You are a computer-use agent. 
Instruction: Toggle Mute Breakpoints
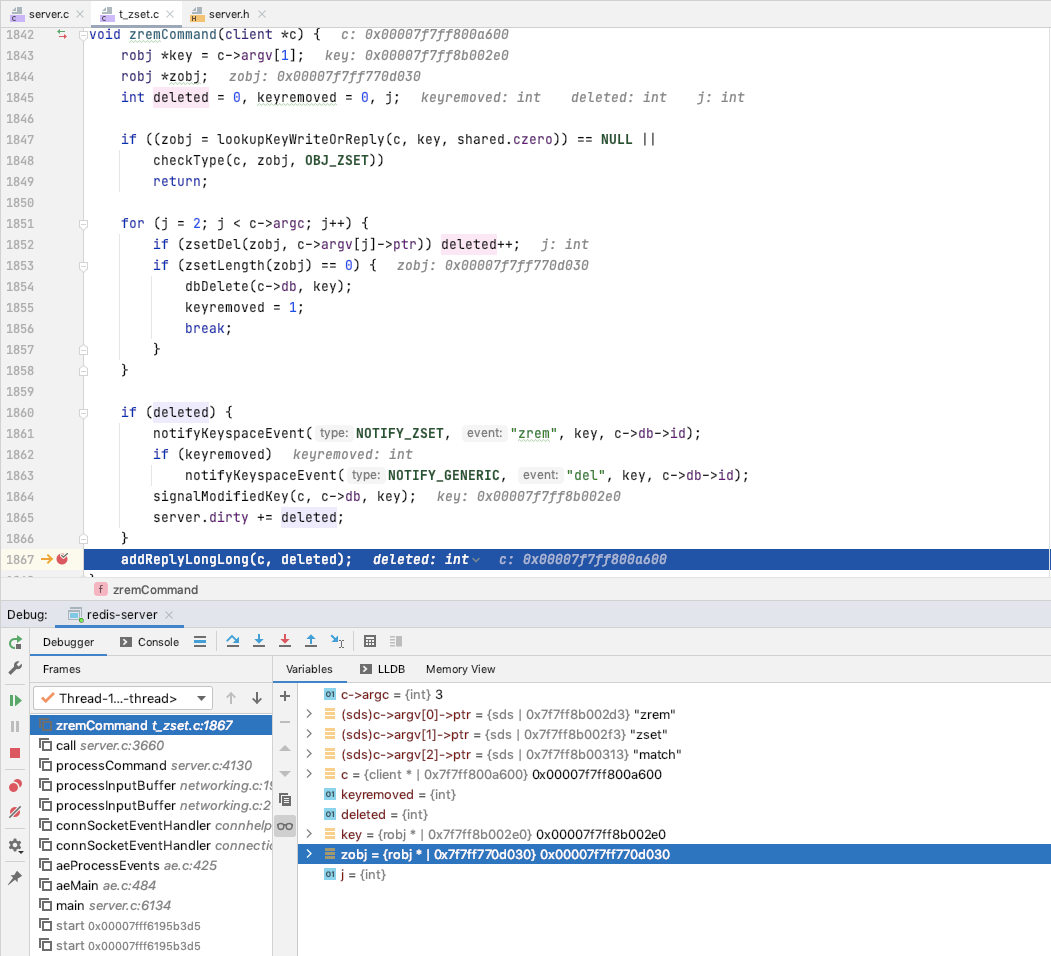[x=15, y=812]
